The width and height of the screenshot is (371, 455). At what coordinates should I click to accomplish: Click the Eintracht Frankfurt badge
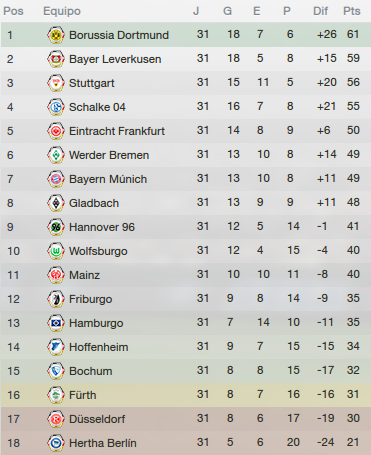point(56,131)
